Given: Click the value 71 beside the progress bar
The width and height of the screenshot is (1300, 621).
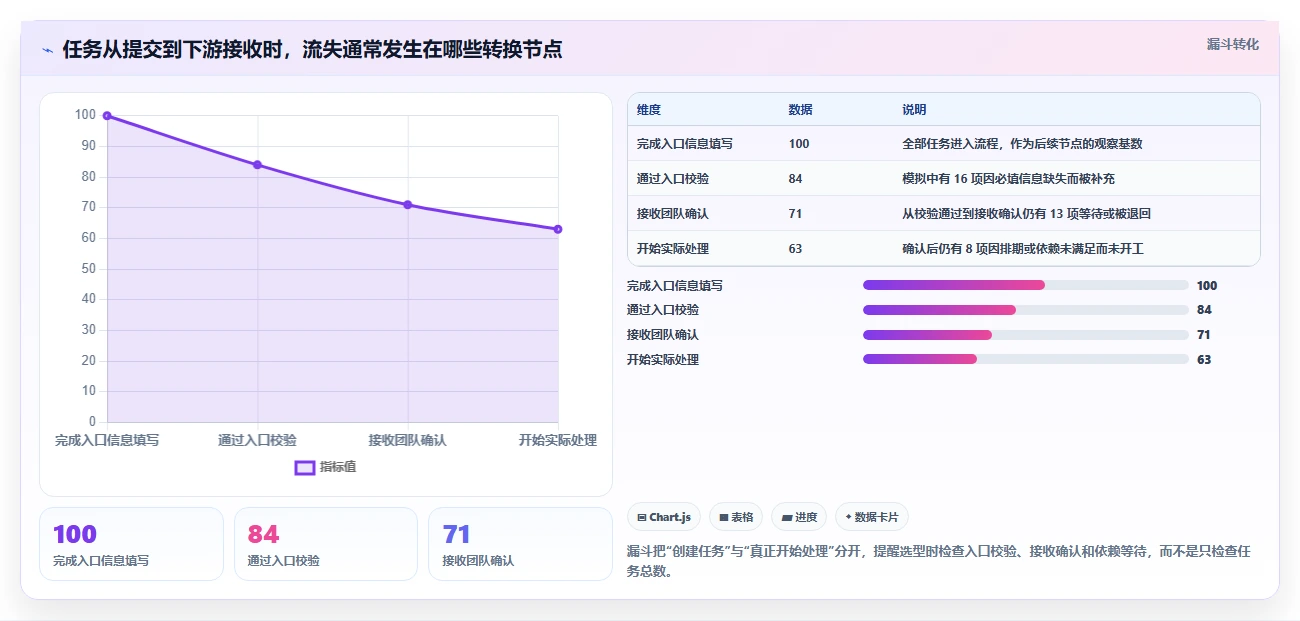Looking at the screenshot, I should pos(1204,335).
